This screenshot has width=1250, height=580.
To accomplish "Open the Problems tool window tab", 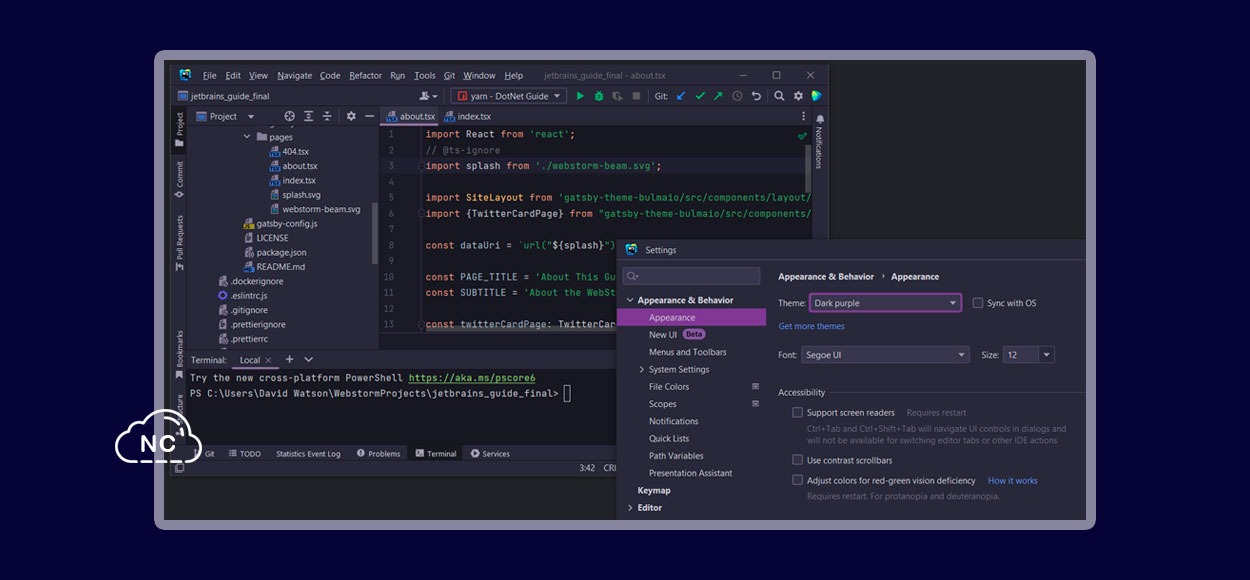I will (x=377, y=454).
